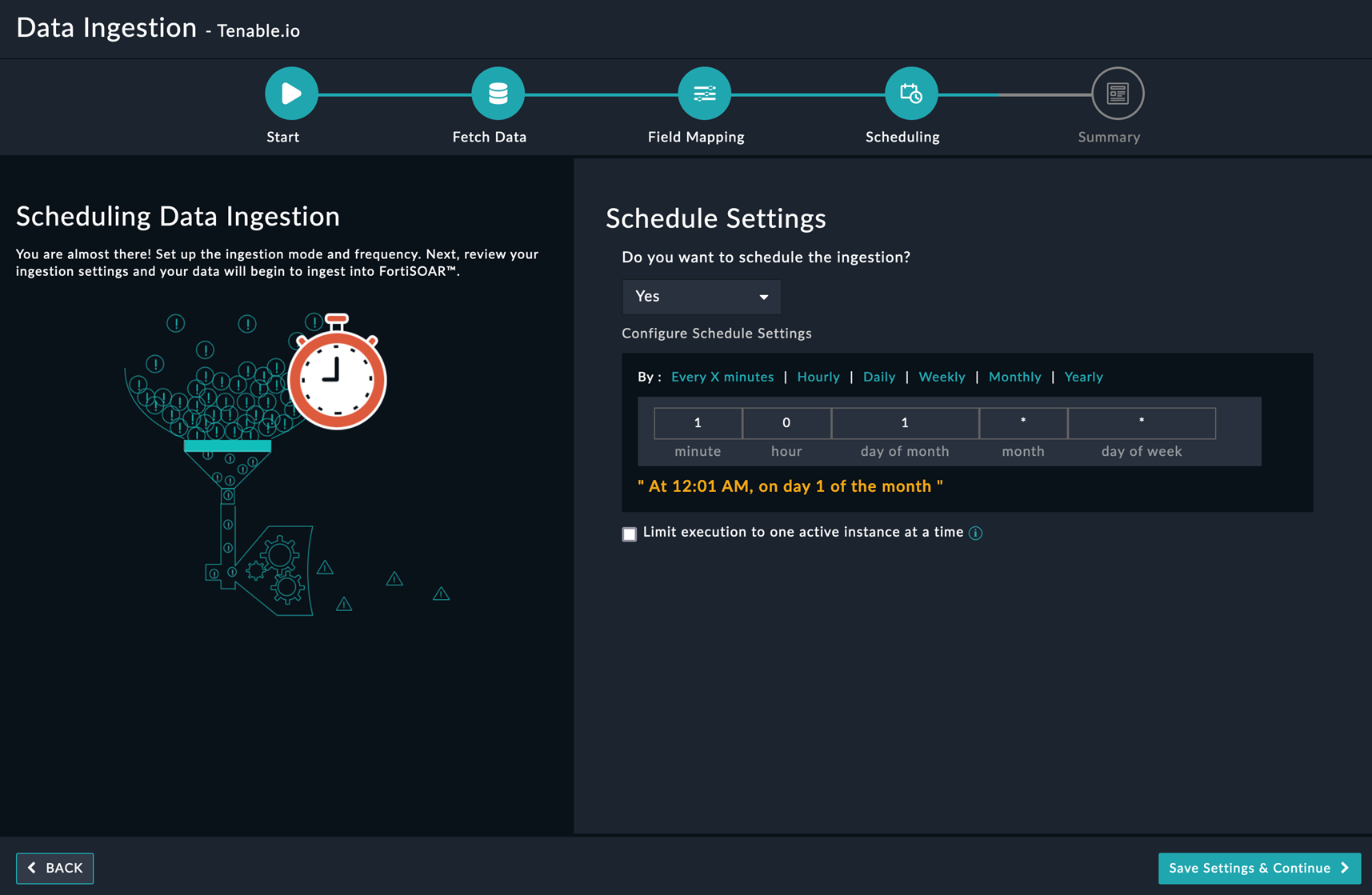Click the day of week input field

(x=1141, y=423)
